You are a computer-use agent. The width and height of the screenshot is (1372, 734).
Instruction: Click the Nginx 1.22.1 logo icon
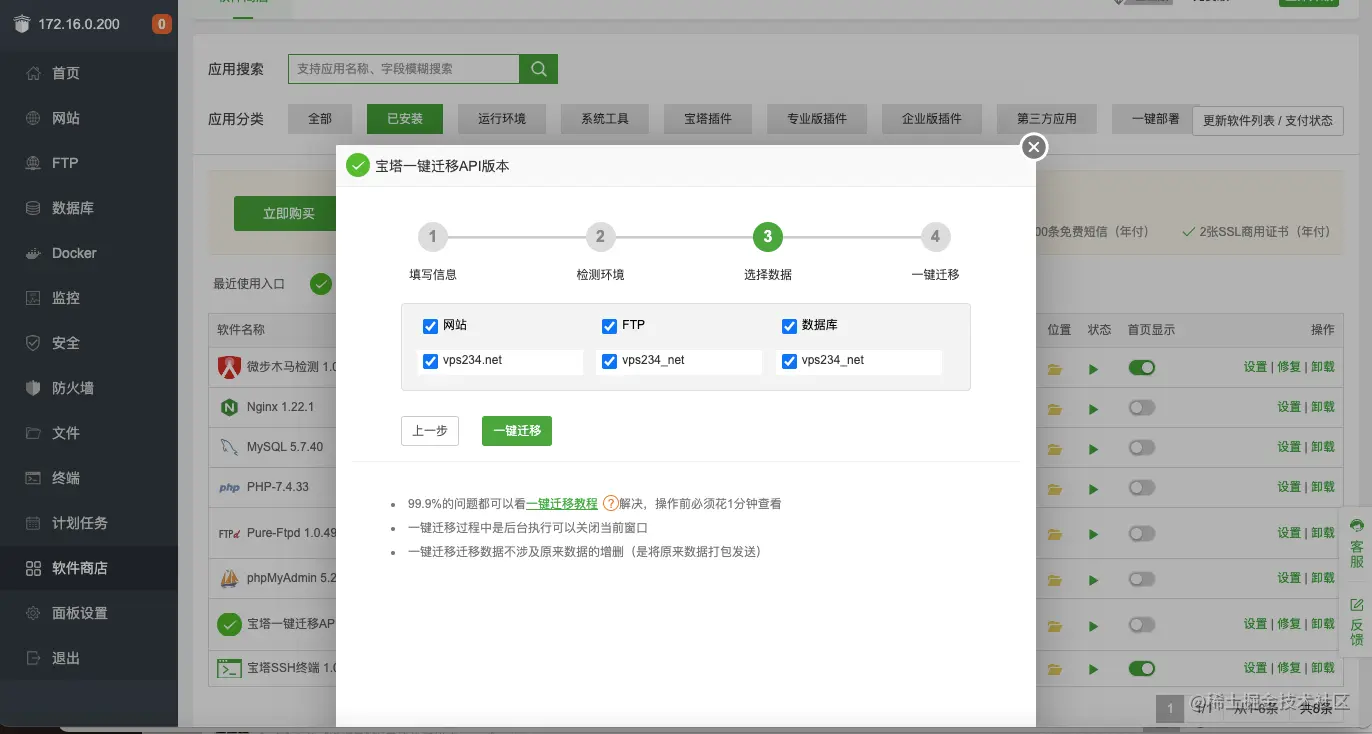coord(229,407)
